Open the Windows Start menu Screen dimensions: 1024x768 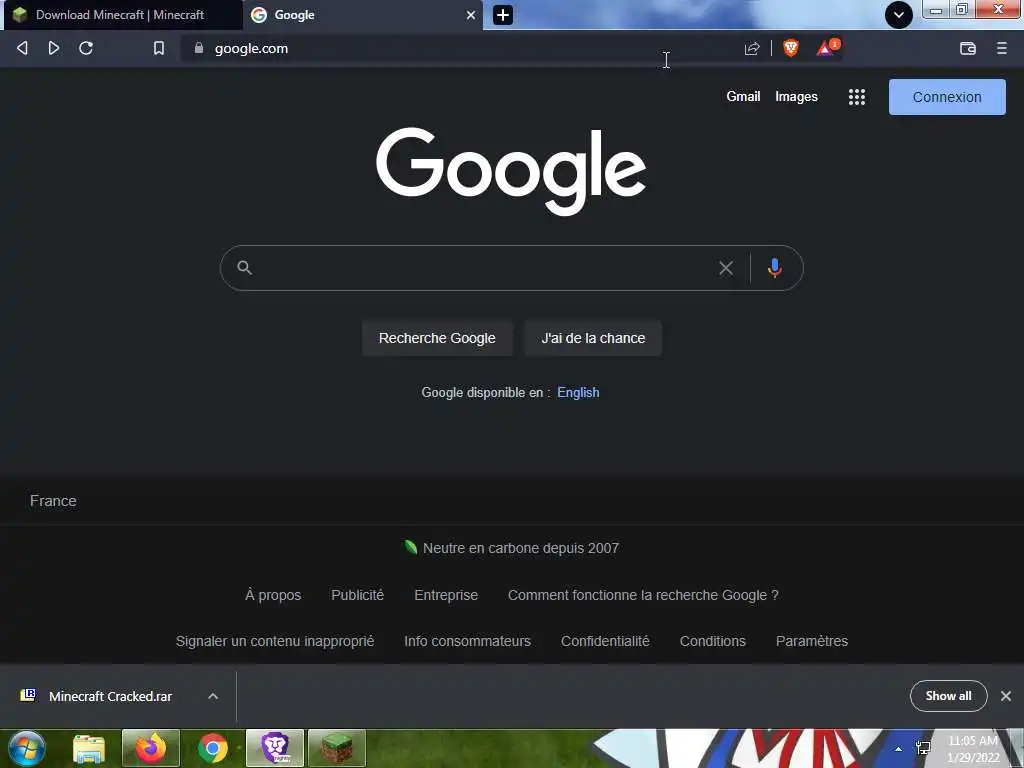[27, 748]
